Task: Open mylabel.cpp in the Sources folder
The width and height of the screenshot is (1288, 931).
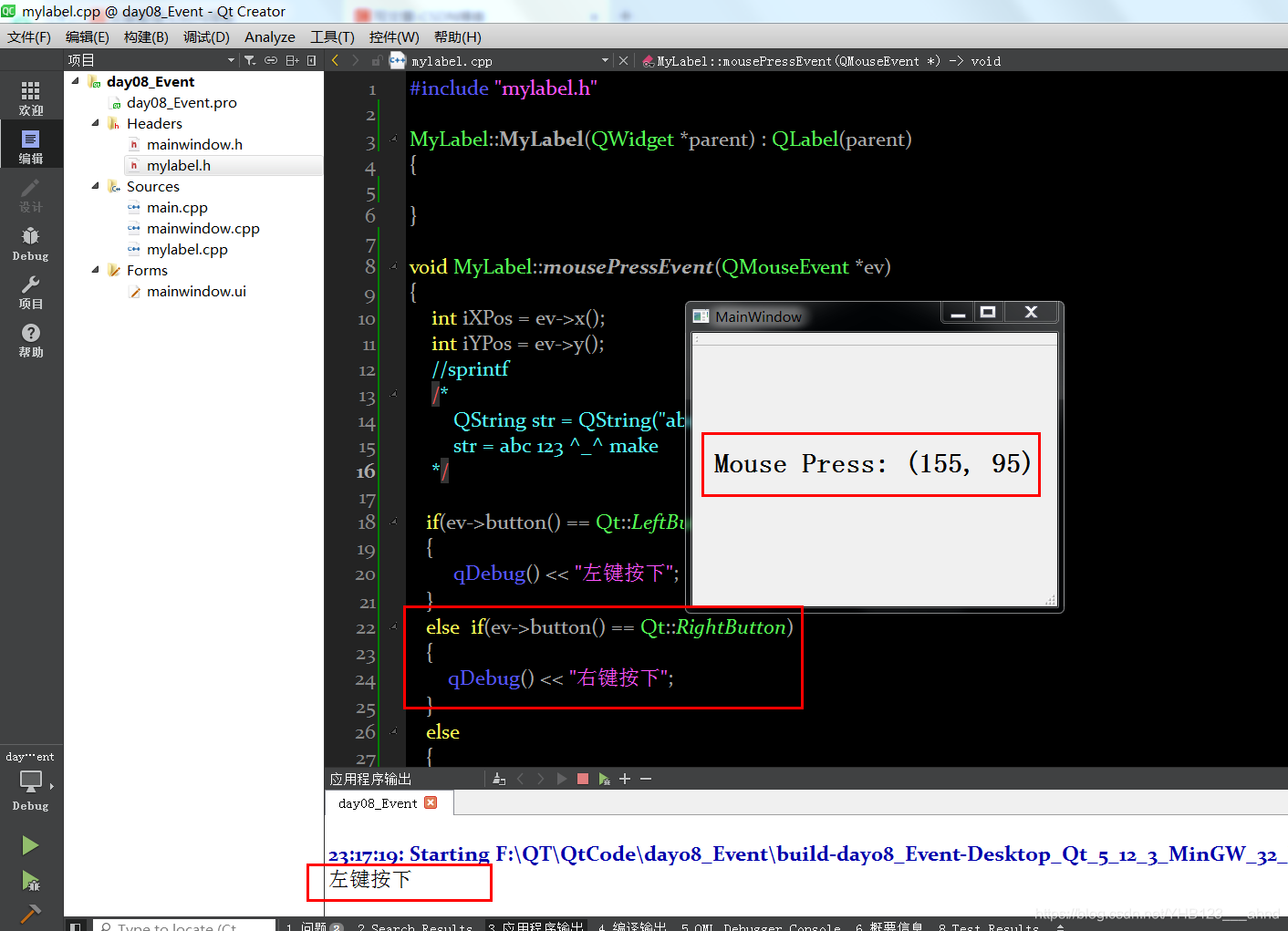Action: coord(187,249)
